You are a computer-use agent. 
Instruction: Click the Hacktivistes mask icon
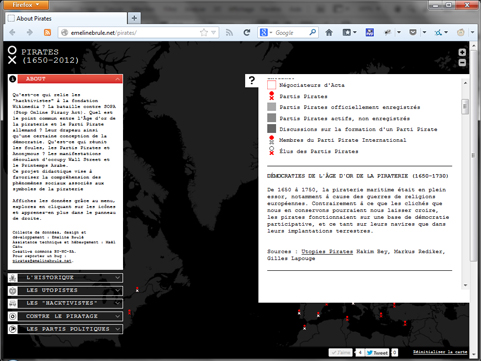(13, 303)
